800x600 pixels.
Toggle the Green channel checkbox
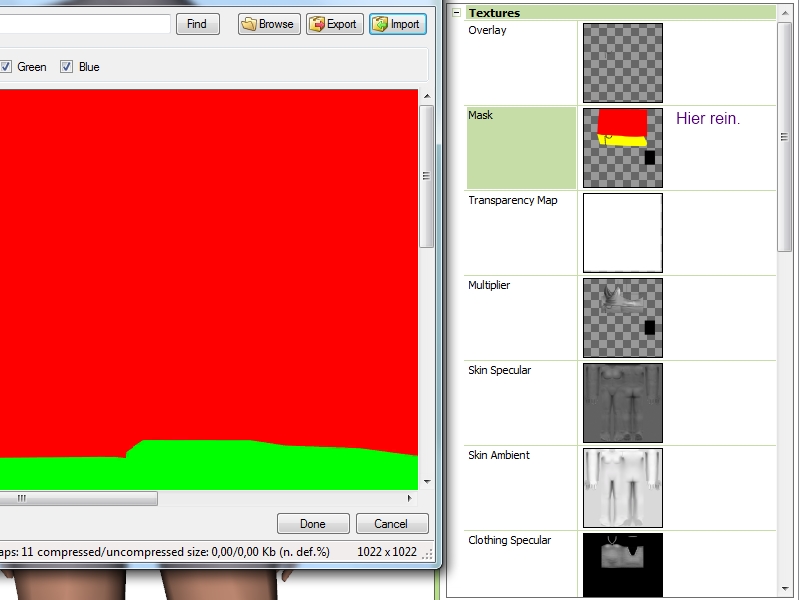click(x=6, y=67)
